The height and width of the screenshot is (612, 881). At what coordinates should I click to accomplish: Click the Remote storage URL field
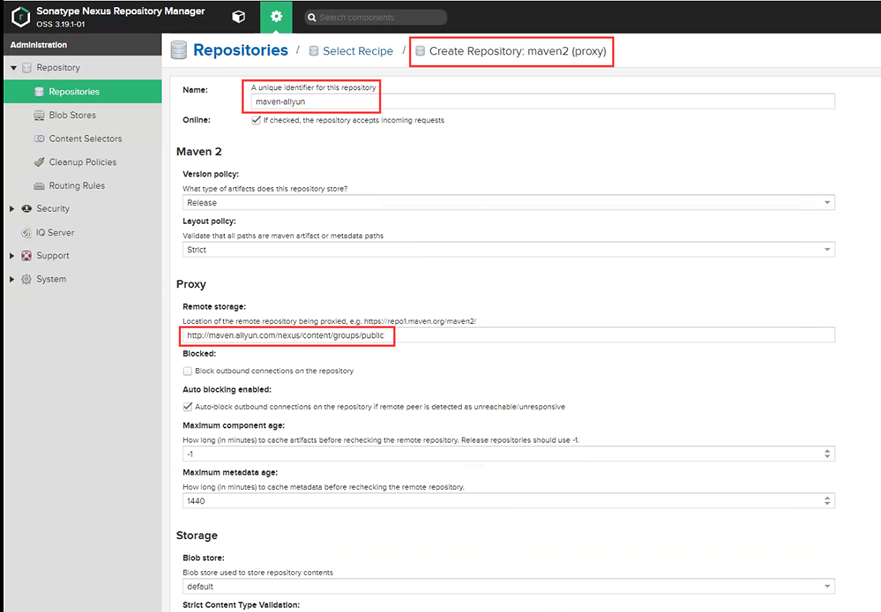click(x=508, y=335)
